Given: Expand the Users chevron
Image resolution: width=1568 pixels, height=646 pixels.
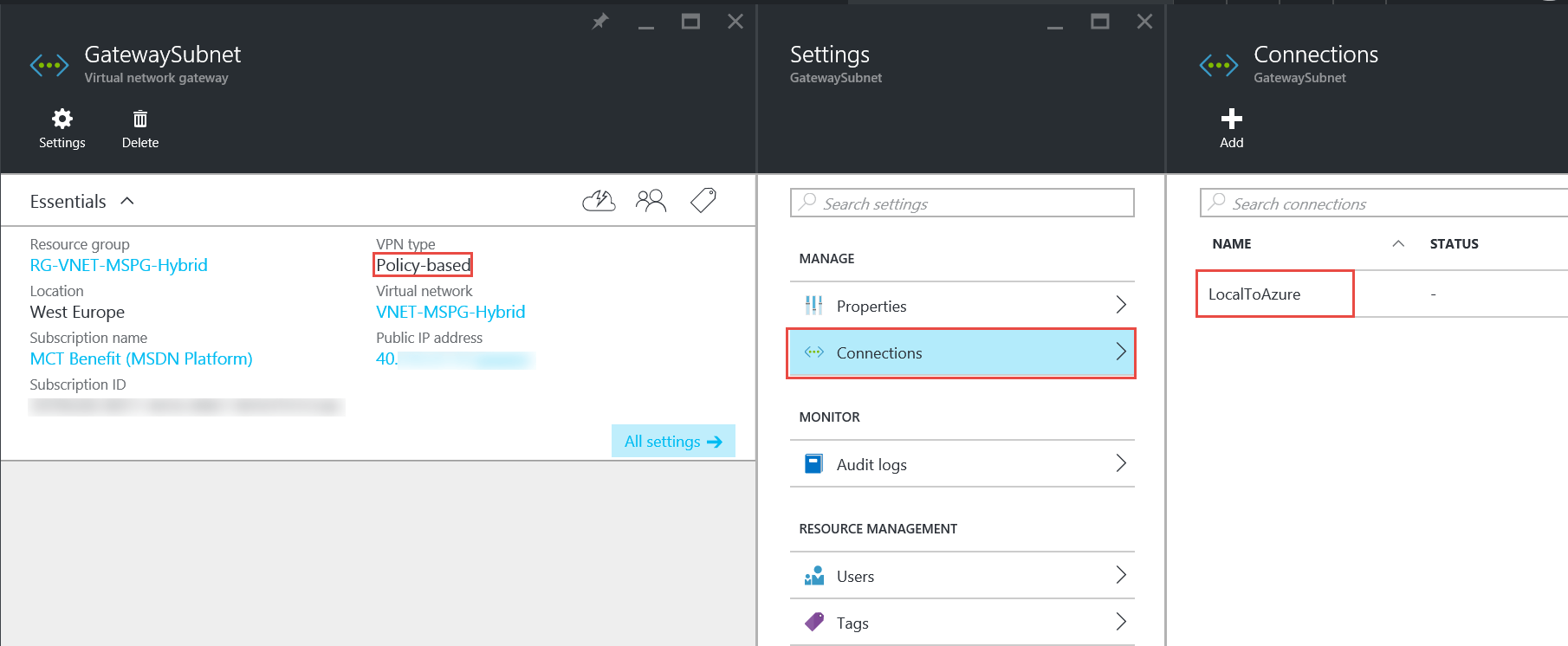Looking at the screenshot, I should (x=1121, y=575).
